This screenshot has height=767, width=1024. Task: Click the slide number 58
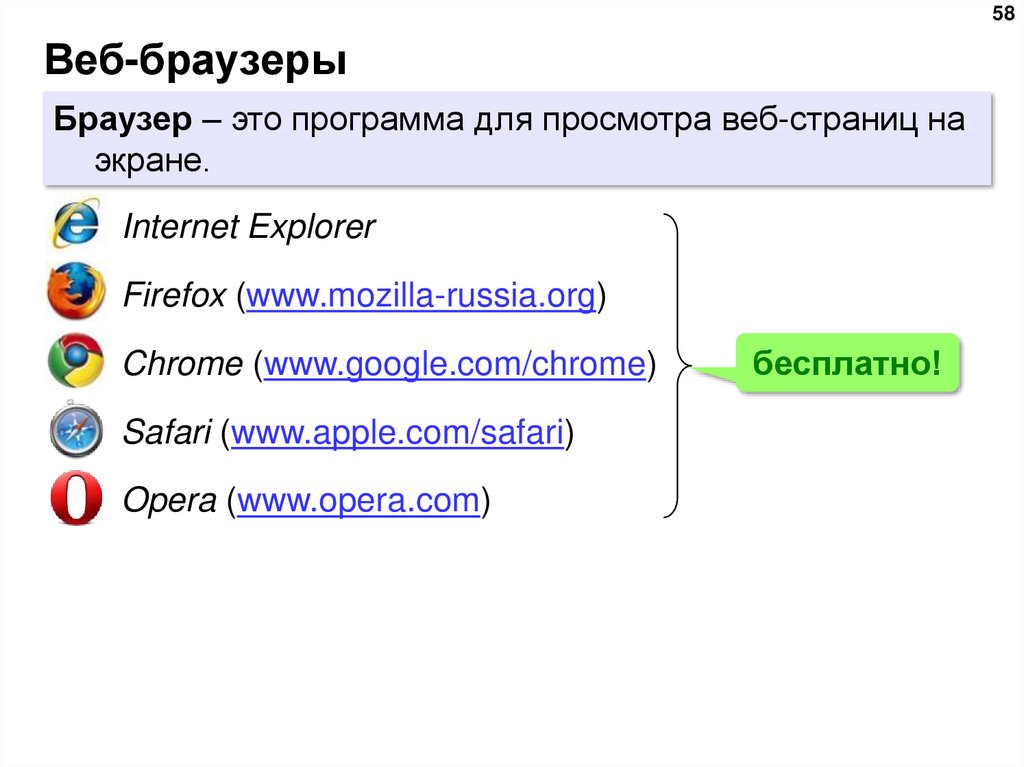coord(1001,15)
